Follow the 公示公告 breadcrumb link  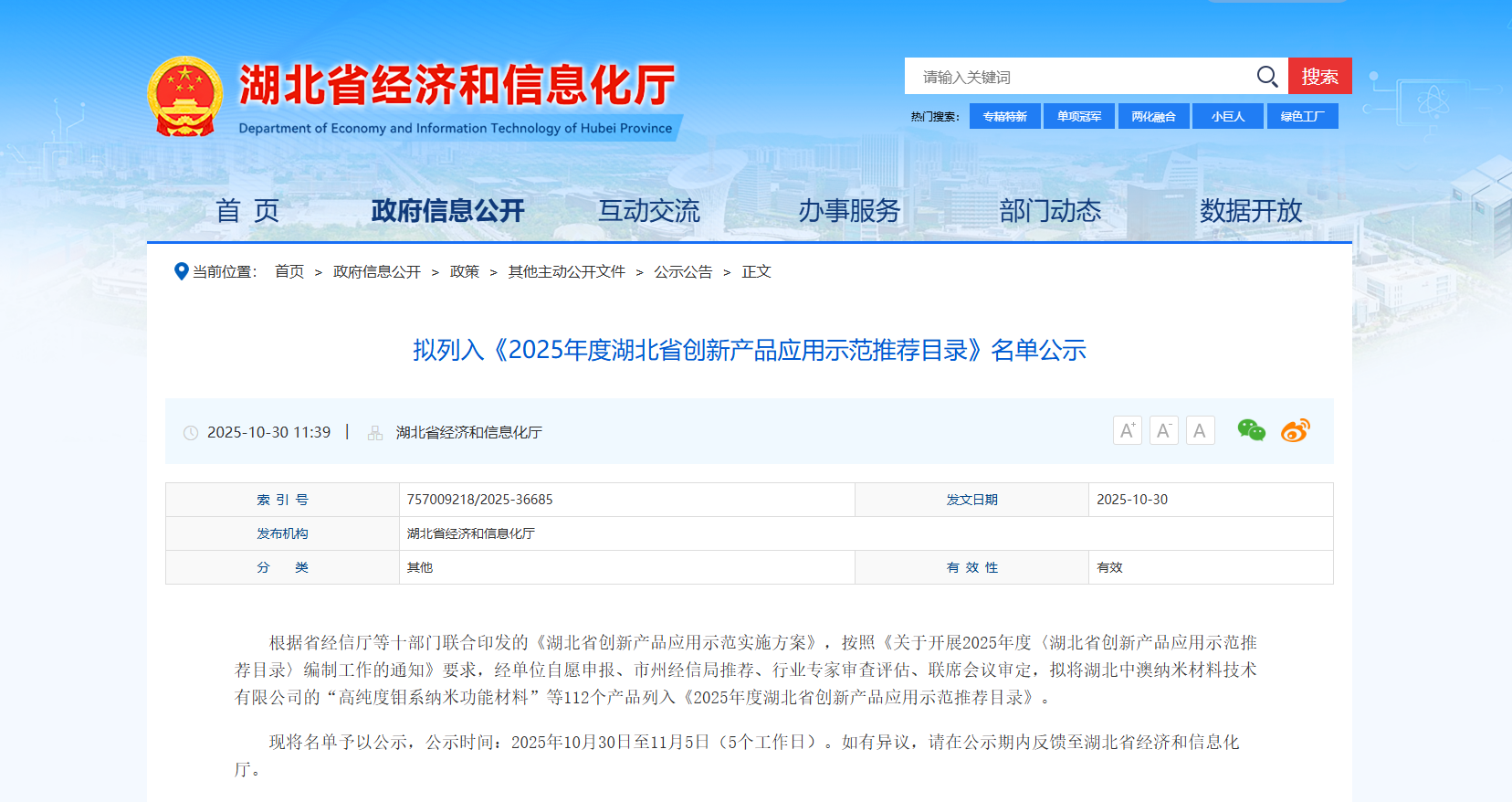coord(683,271)
